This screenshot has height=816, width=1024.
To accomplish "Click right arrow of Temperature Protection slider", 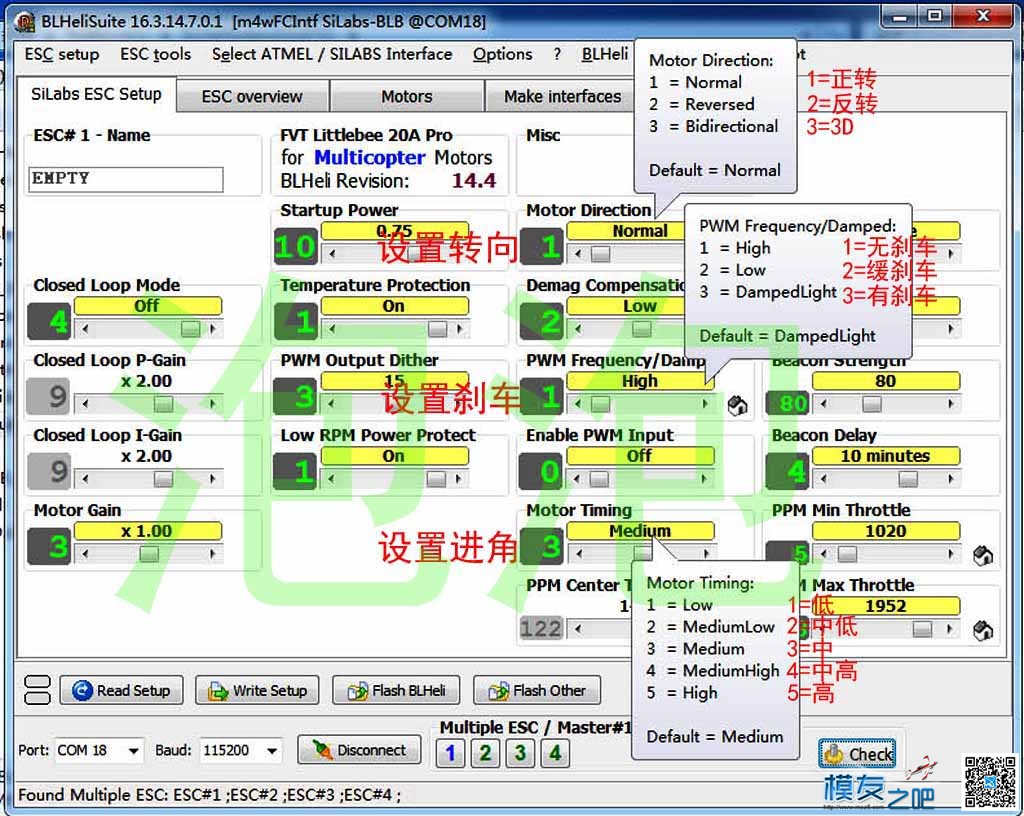I will 460,329.
